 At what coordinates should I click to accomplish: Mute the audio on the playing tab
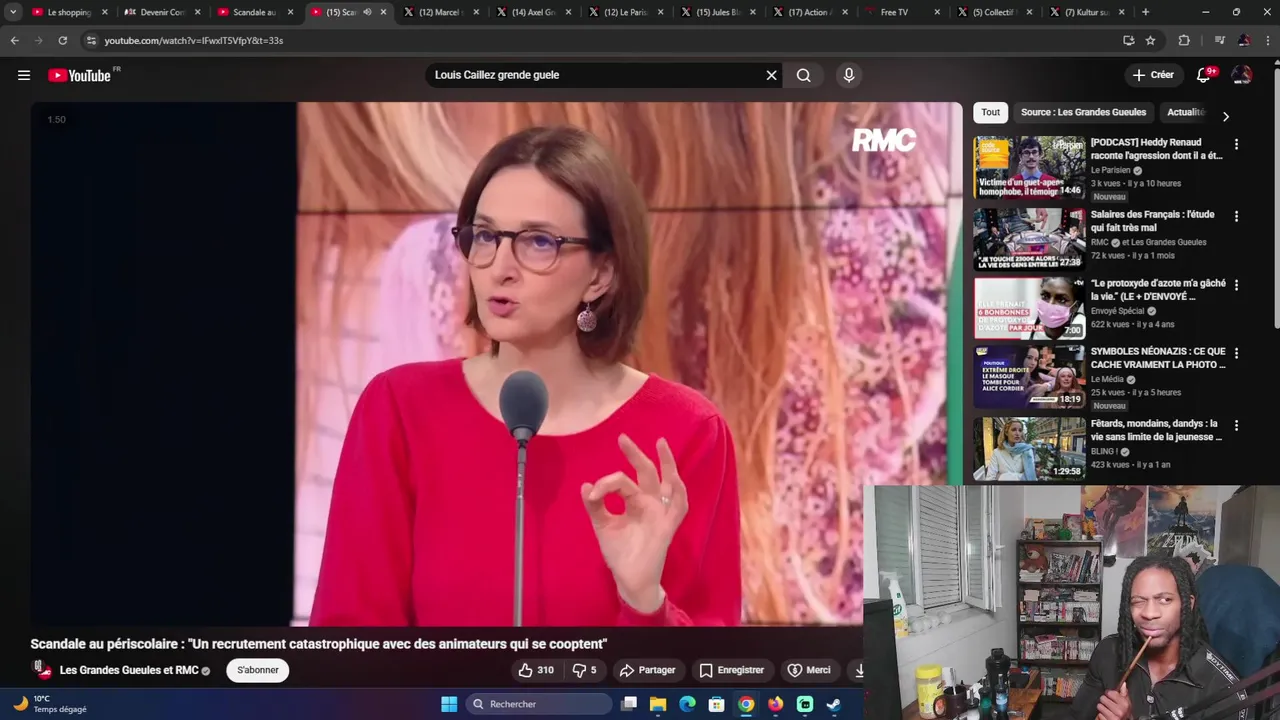click(x=367, y=12)
